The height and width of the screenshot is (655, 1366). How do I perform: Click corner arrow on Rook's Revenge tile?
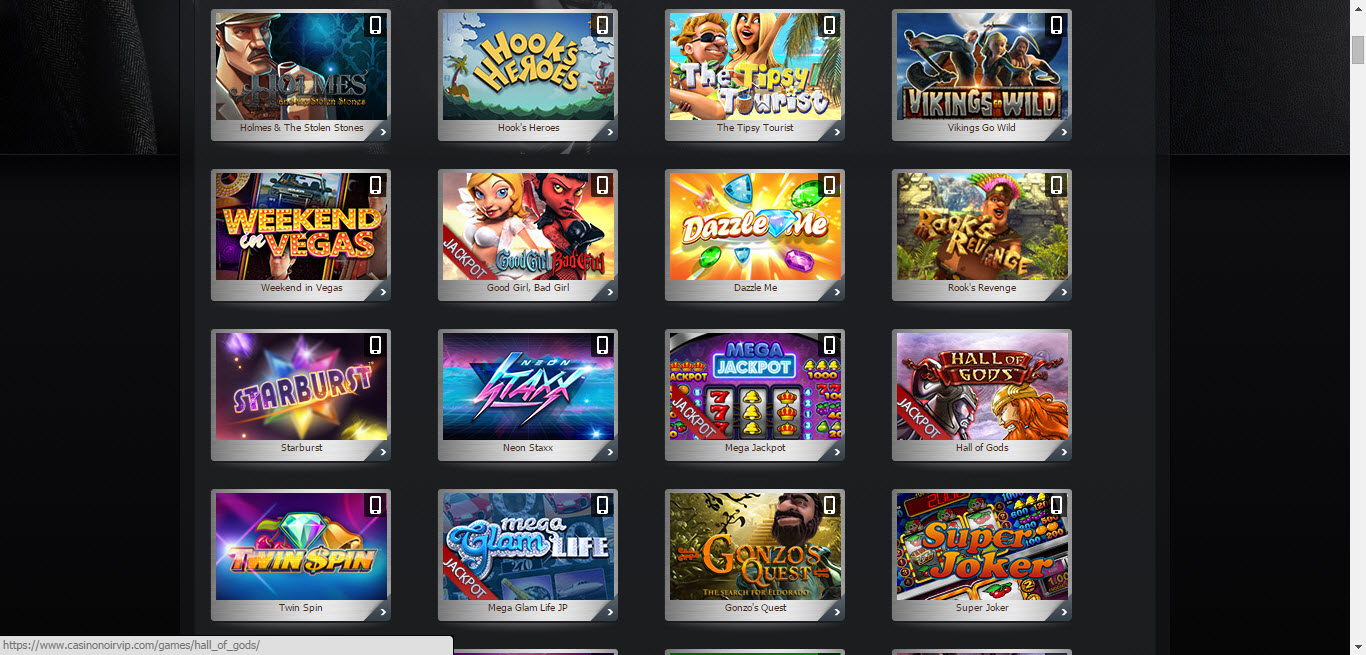tap(1064, 293)
